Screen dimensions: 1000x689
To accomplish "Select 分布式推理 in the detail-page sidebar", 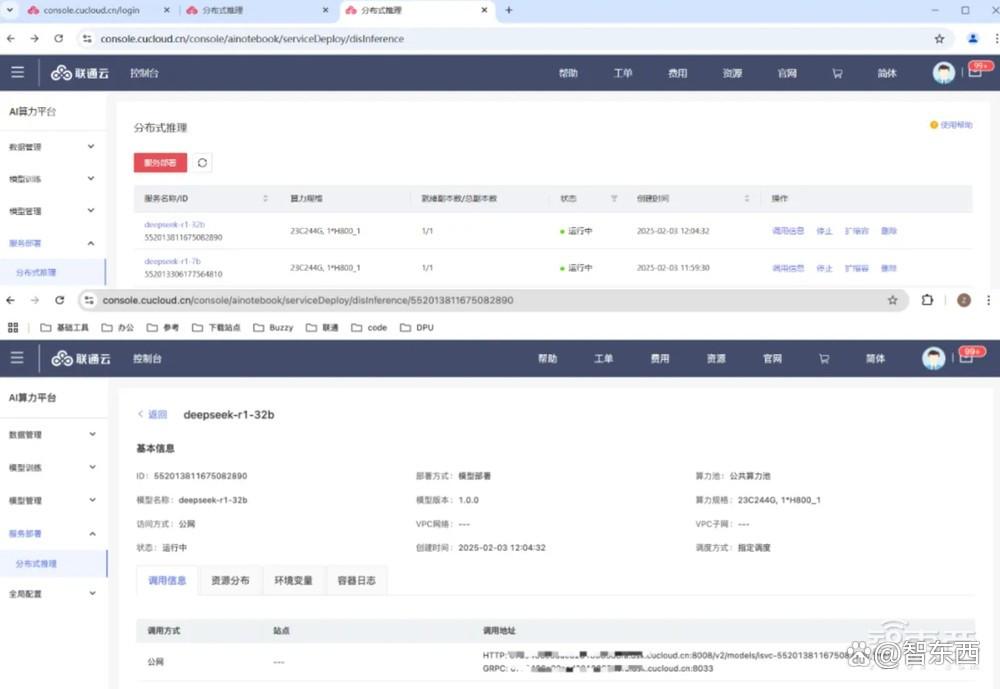I will pyautogui.click(x=36, y=563).
